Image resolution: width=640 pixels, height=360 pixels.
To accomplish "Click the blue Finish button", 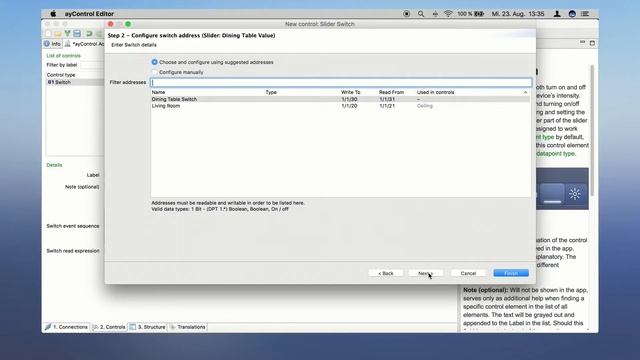I will (511, 273).
